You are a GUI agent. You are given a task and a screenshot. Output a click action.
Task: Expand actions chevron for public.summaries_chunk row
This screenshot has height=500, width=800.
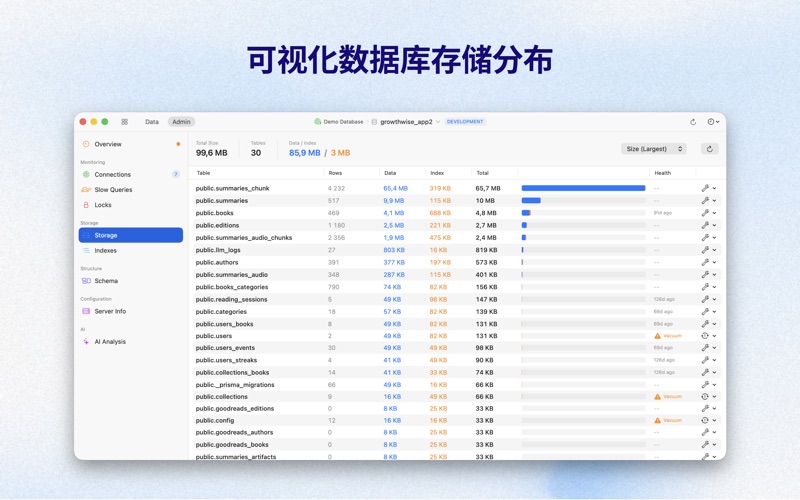[x=715, y=188]
